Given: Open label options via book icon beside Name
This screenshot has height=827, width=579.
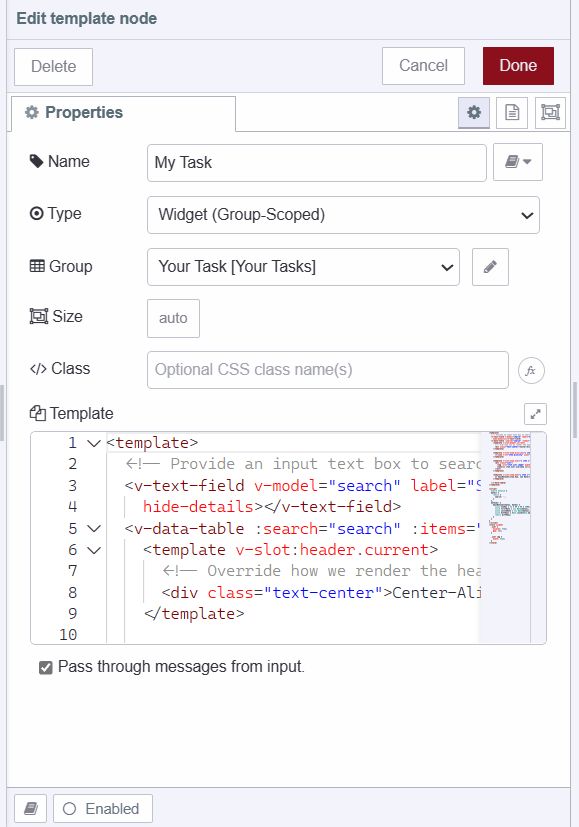Looking at the screenshot, I should pos(517,161).
